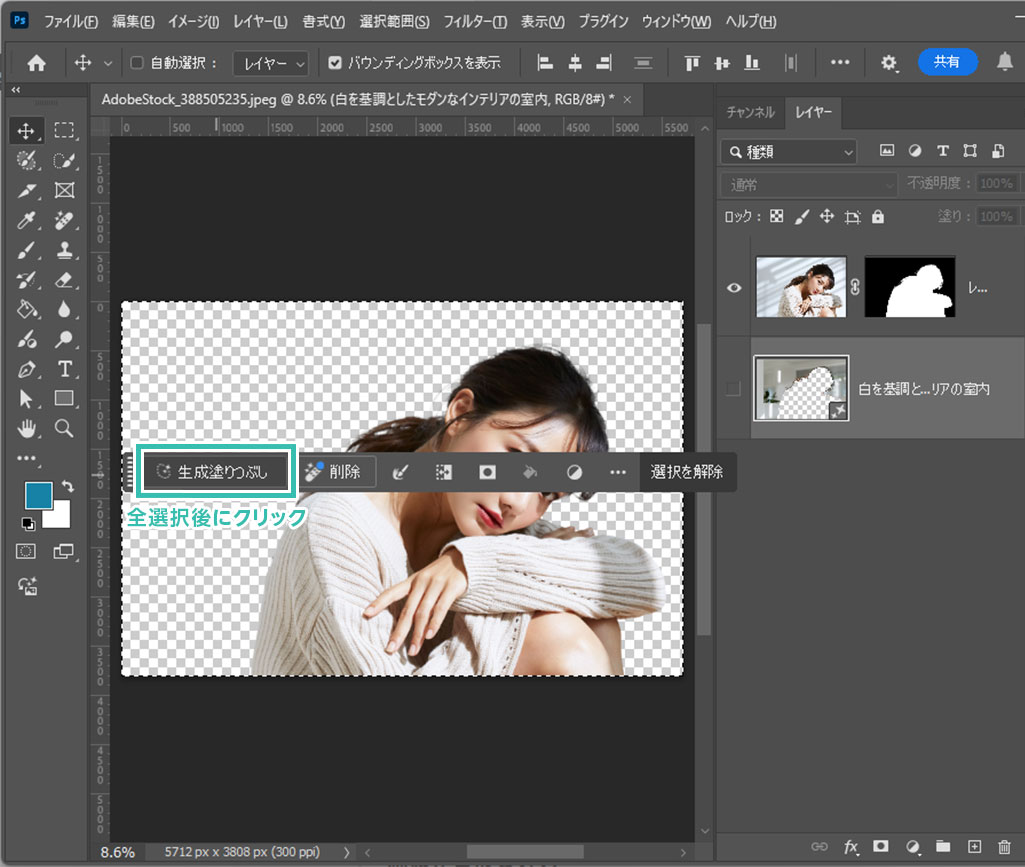
Task: Open the 選択範囲 menu
Action: coord(394,22)
